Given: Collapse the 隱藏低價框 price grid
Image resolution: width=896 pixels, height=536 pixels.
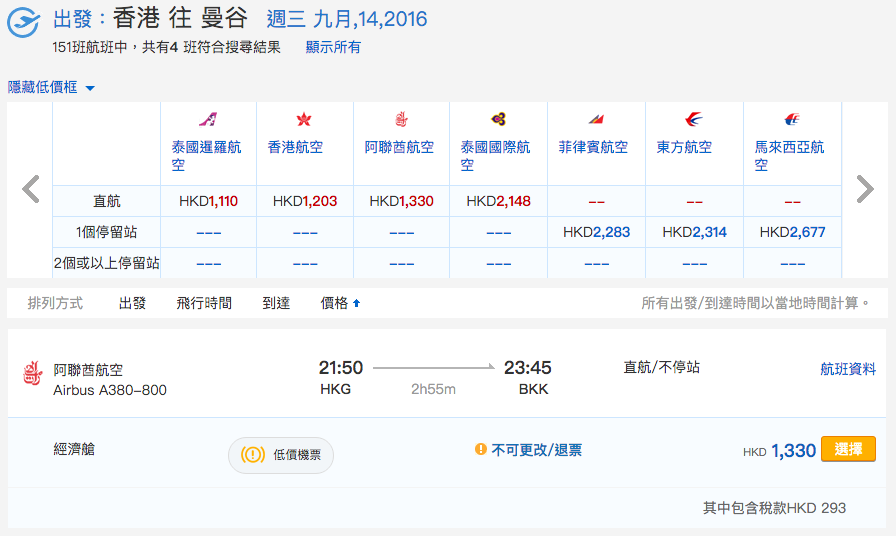Looking at the screenshot, I should [x=51, y=87].
